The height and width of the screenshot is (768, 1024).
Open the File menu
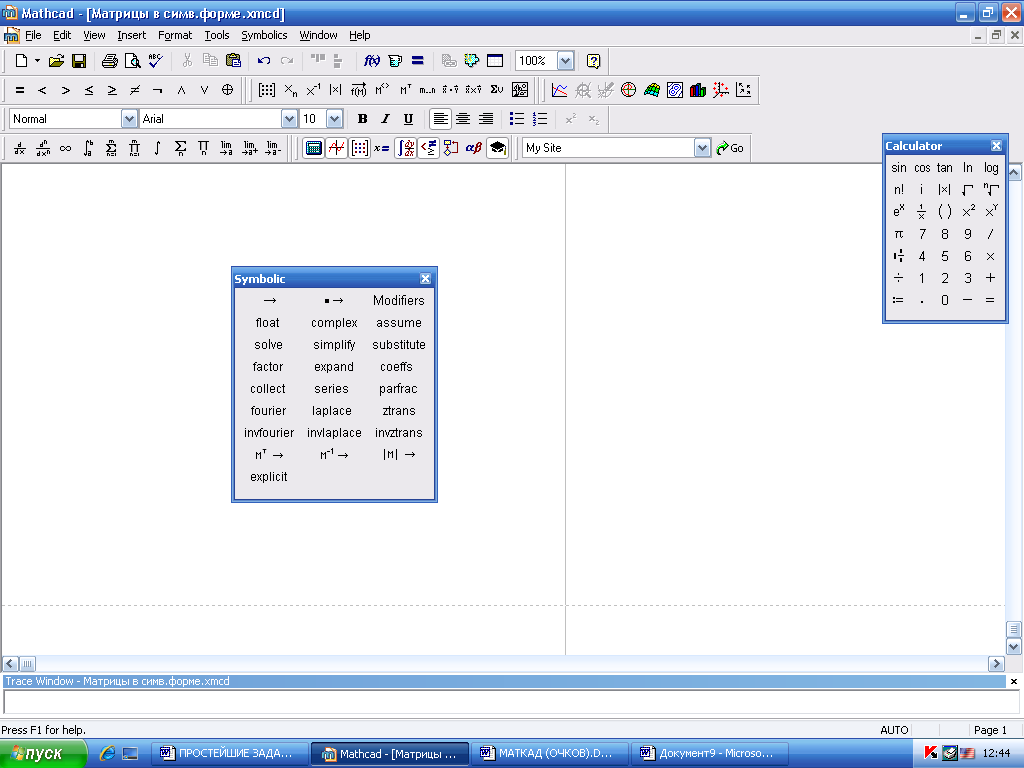[x=33, y=35]
